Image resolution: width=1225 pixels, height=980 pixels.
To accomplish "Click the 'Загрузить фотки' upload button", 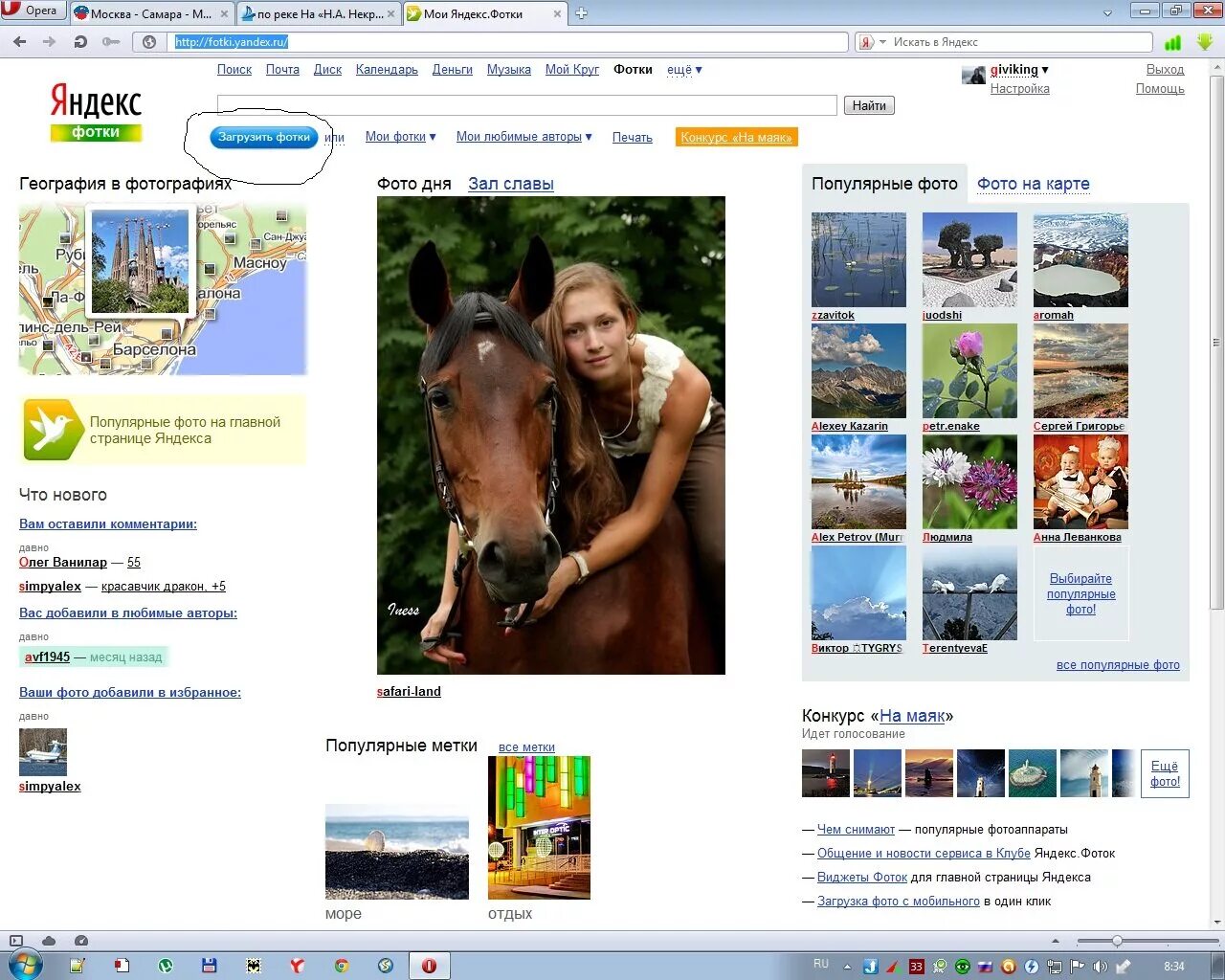I will coord(263,137).
